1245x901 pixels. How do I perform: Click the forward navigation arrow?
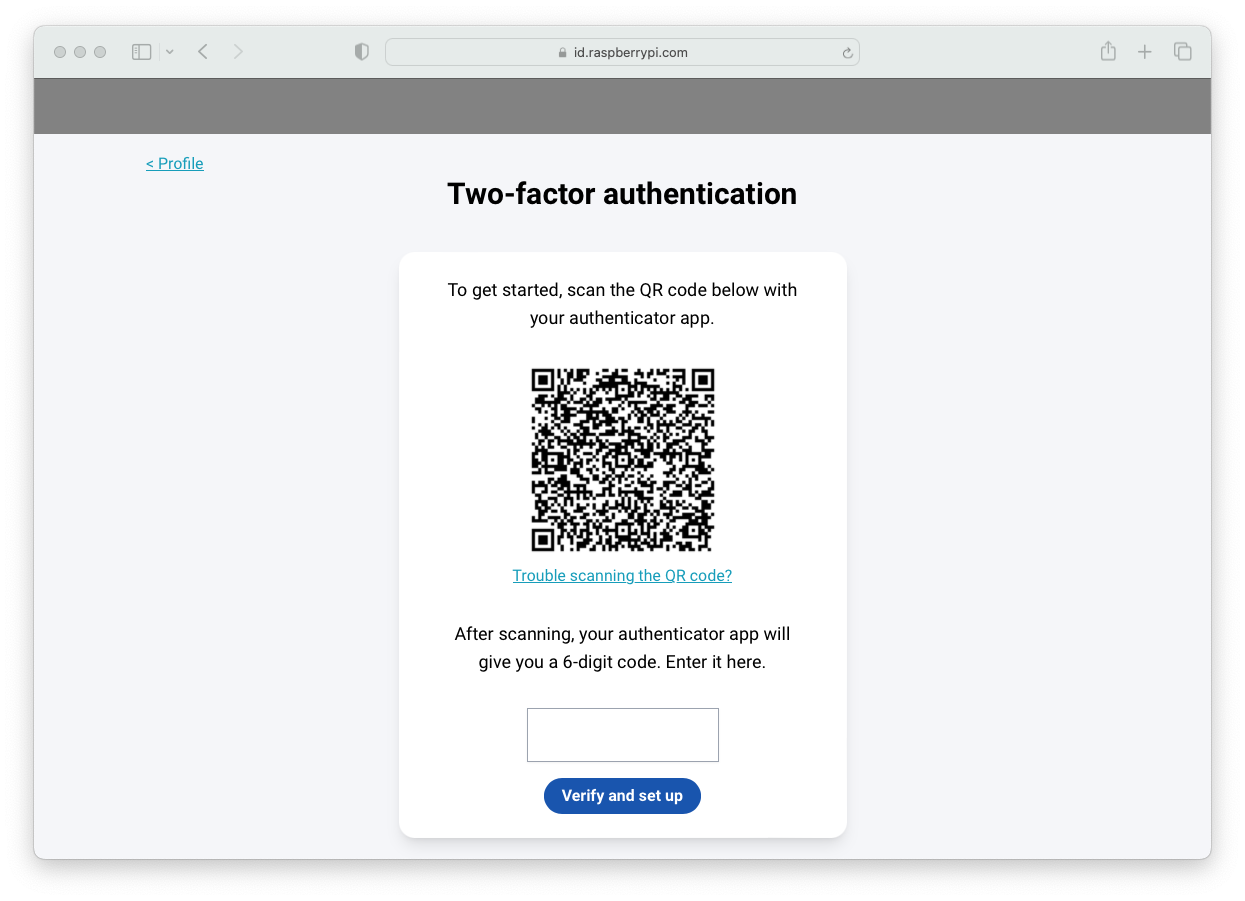point(238,51)
